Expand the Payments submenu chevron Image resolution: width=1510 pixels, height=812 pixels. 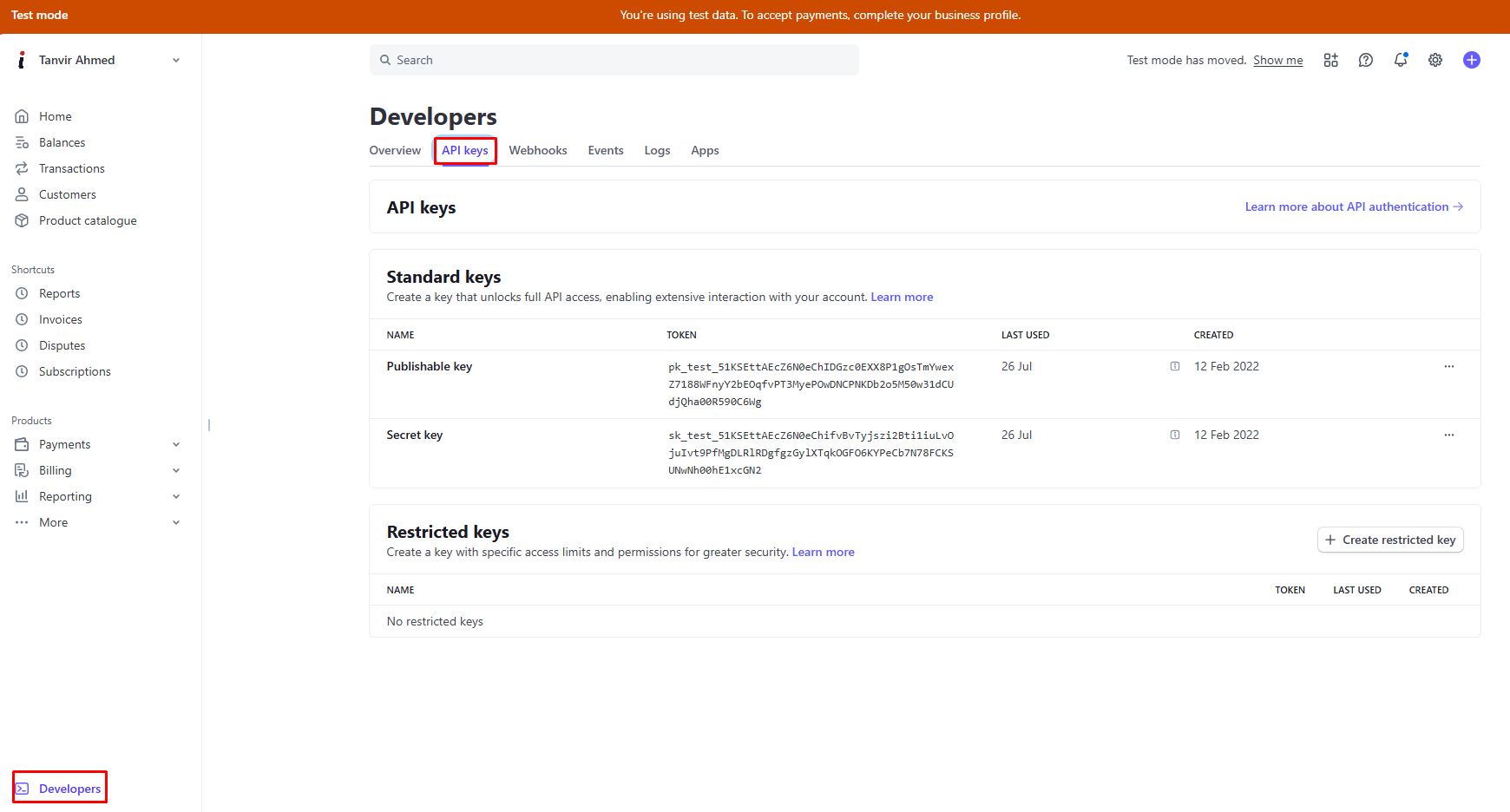pos(176,444)
